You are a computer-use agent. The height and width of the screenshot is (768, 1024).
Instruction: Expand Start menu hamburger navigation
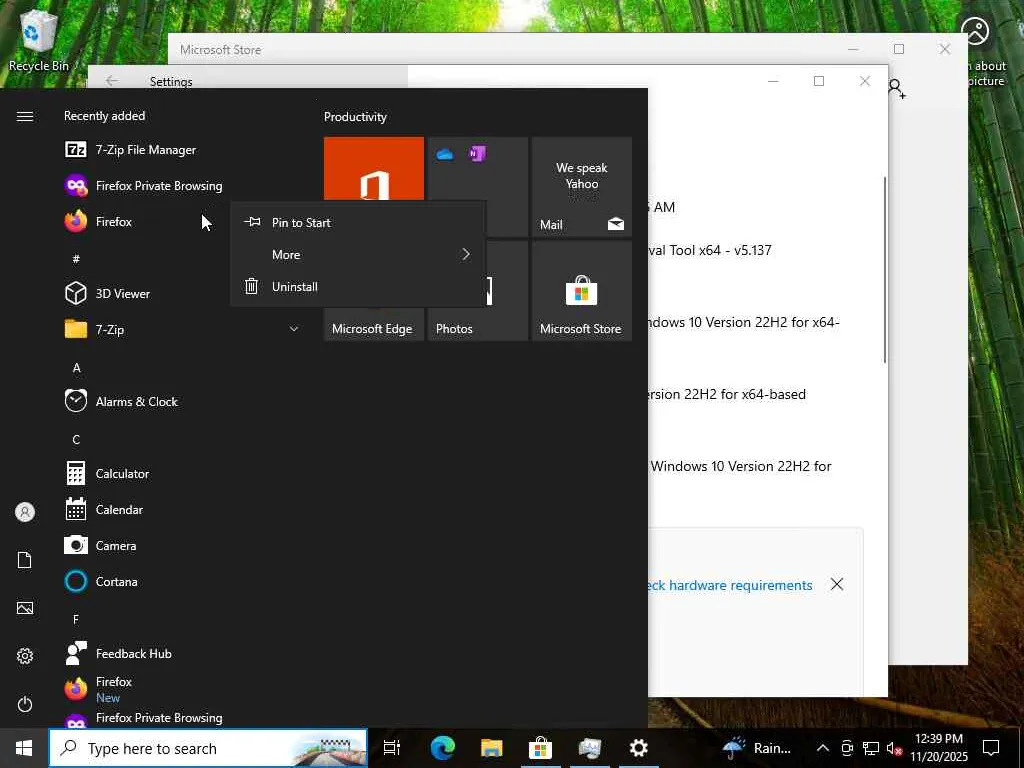(25, 116)
